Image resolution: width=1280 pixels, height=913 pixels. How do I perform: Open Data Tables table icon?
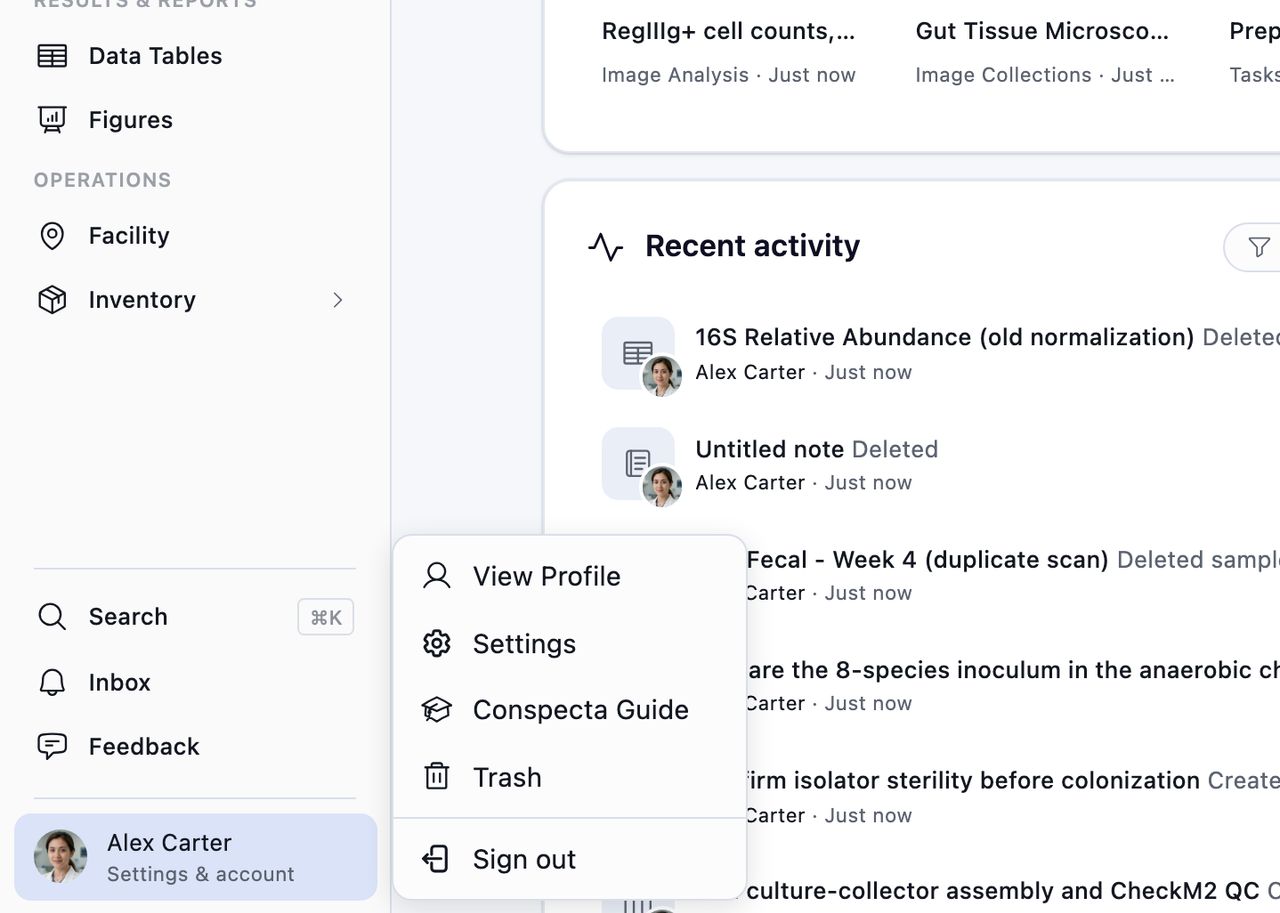click(x=52, y=56)
